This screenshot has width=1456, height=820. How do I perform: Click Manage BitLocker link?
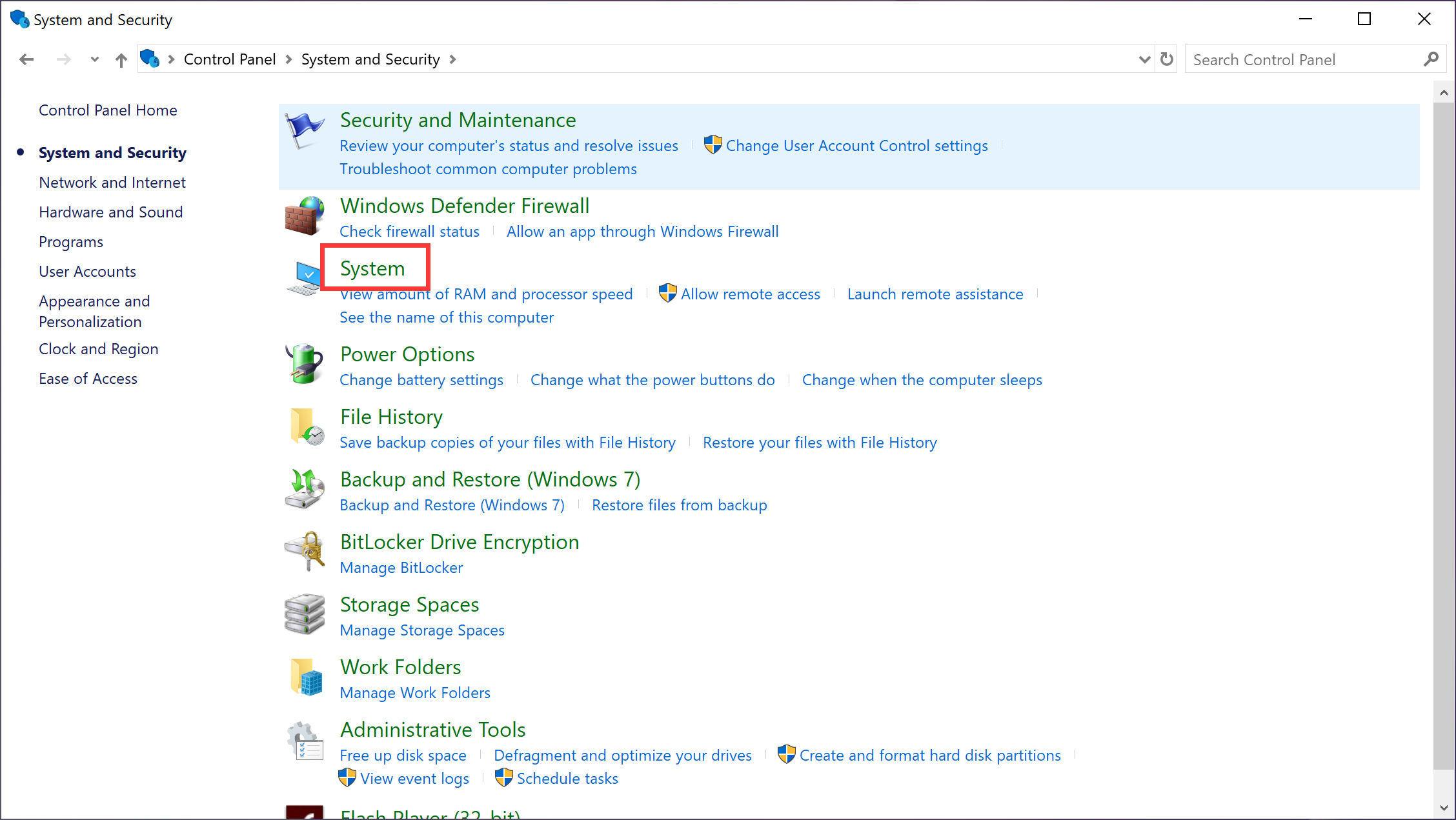(401, 568)
